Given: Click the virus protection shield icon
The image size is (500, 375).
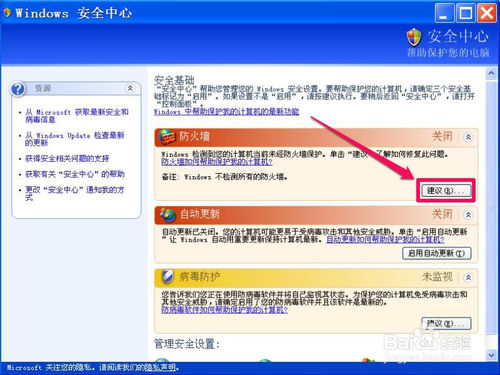Looking at the screenshot, I should 168,277.
